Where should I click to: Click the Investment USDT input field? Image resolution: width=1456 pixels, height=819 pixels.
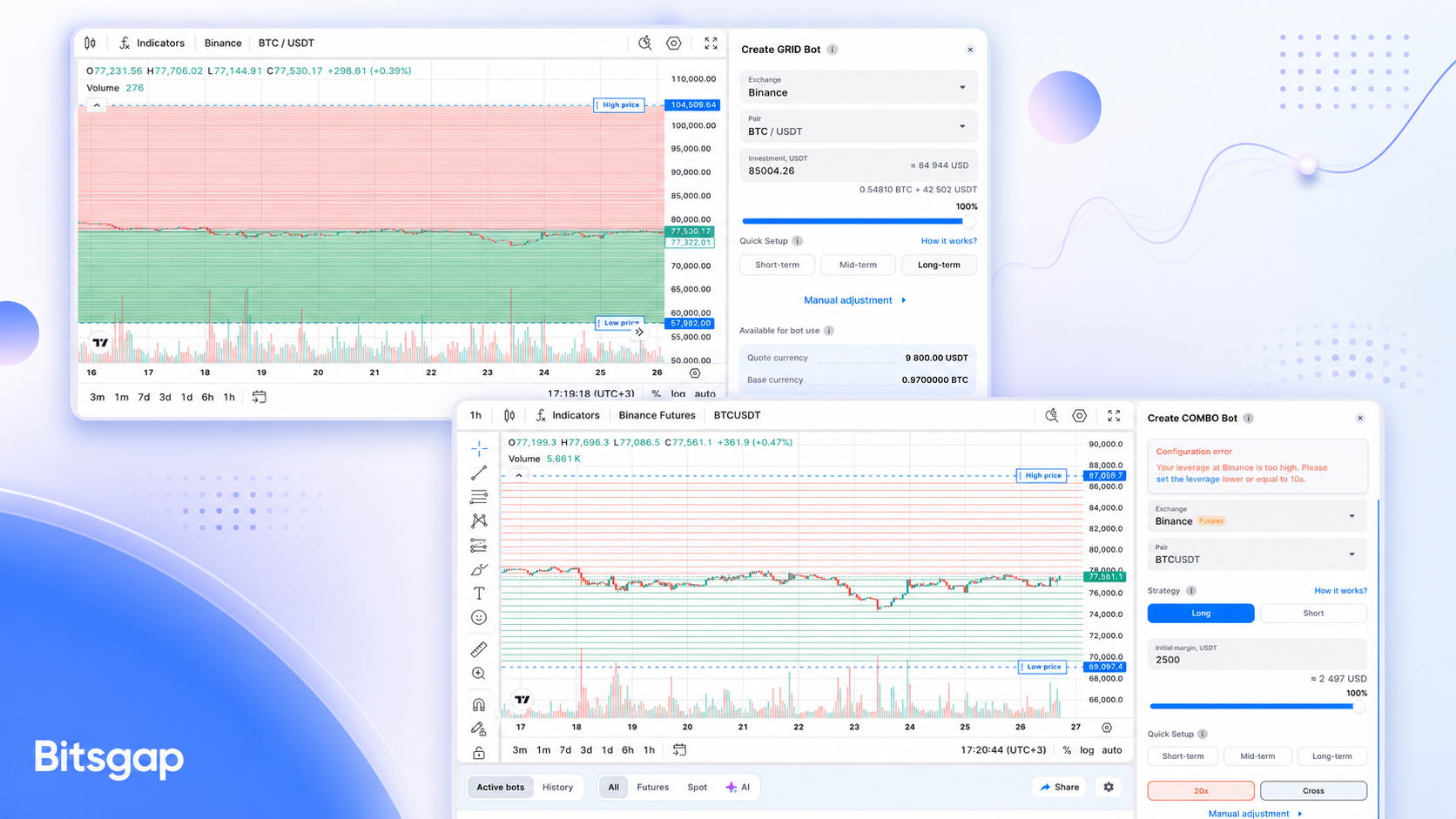pyautogui.click(x=858, y=165)
